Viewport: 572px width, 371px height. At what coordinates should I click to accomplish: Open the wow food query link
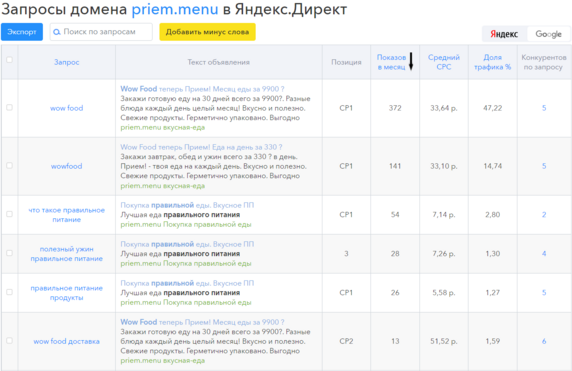(66, 108)
